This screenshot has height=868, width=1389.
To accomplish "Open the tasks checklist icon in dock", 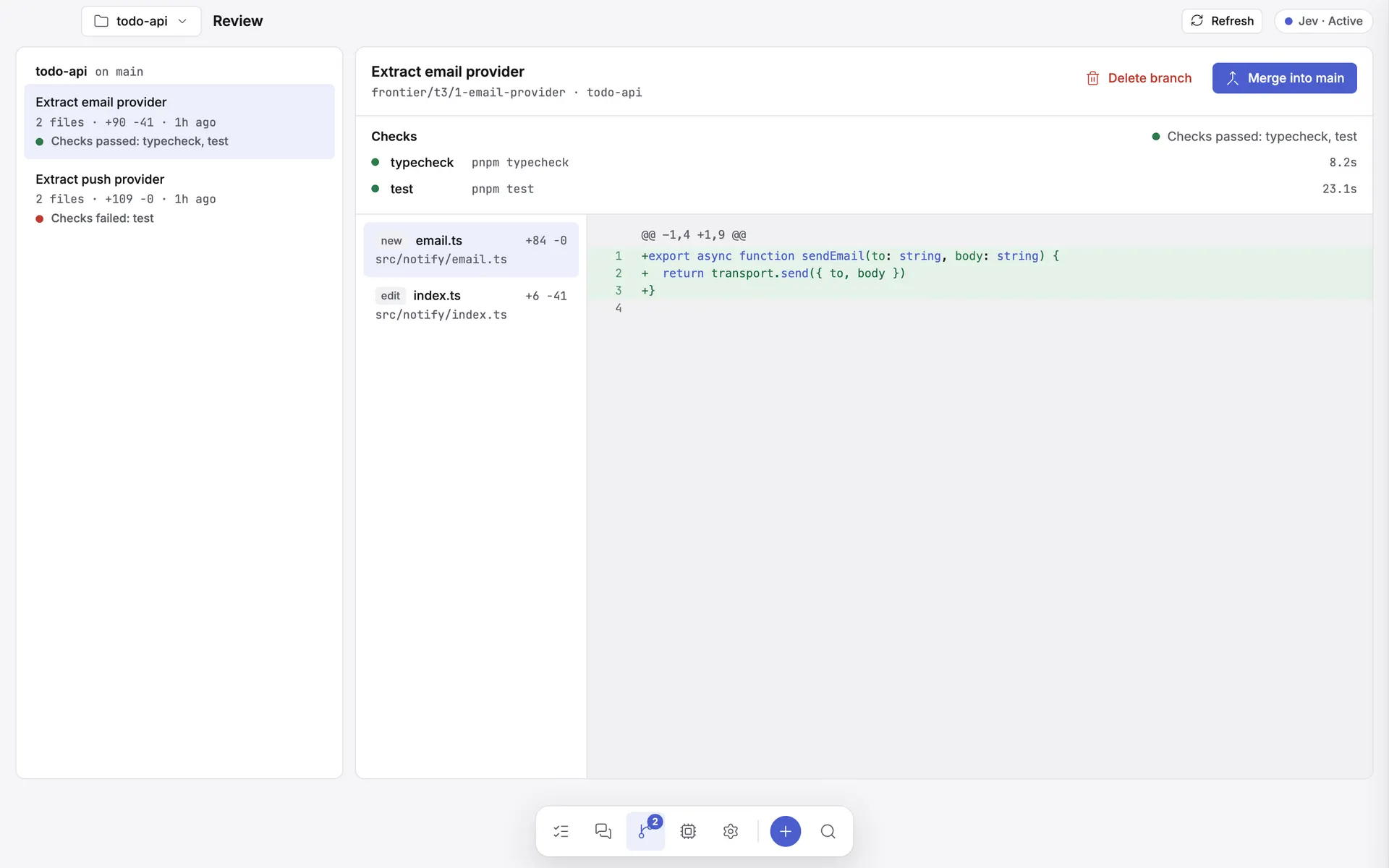I will pos(561,831).
